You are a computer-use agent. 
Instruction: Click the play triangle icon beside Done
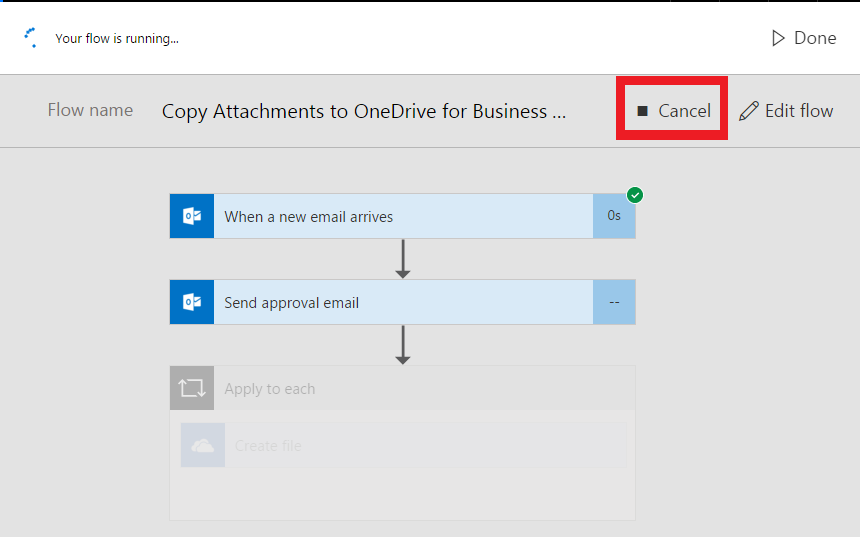tap(778, 38)
